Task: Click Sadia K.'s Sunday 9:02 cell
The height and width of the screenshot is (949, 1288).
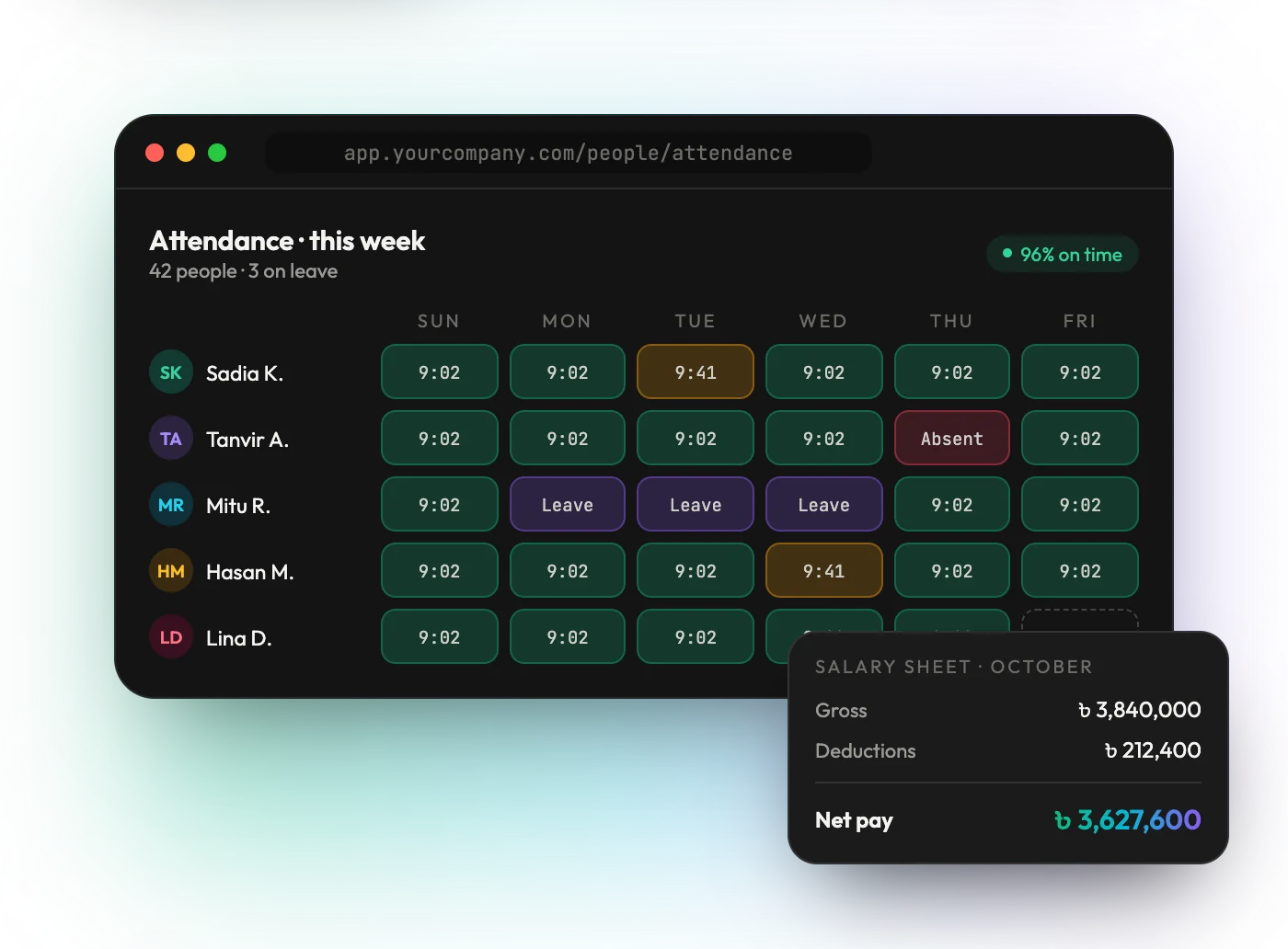Action: (440, 372)
